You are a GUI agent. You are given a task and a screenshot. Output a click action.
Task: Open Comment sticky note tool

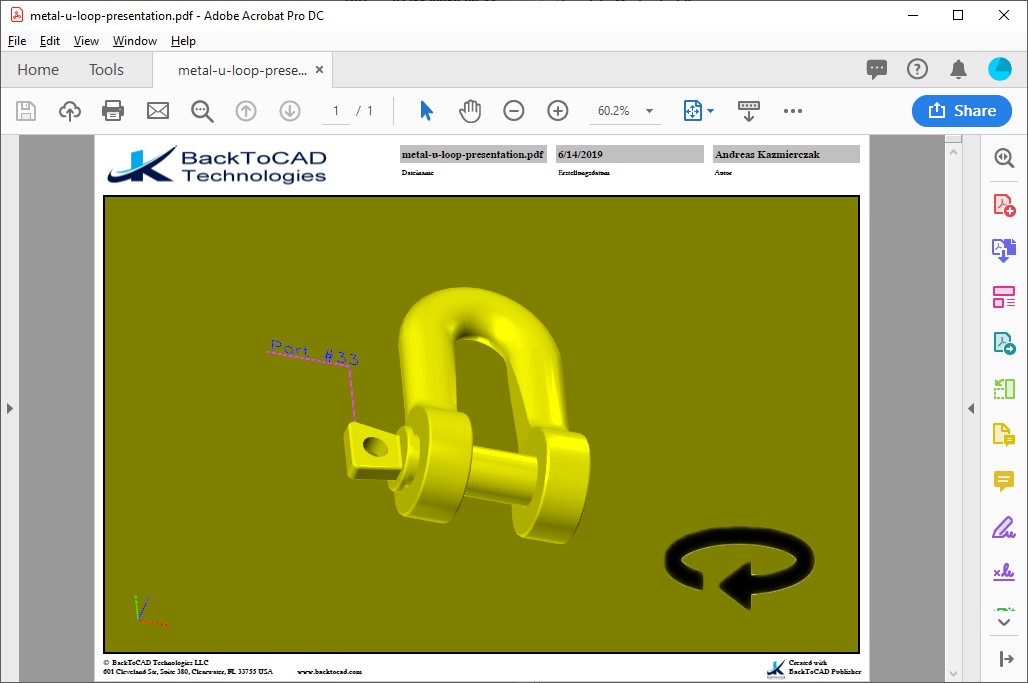tap(1004, 481)
